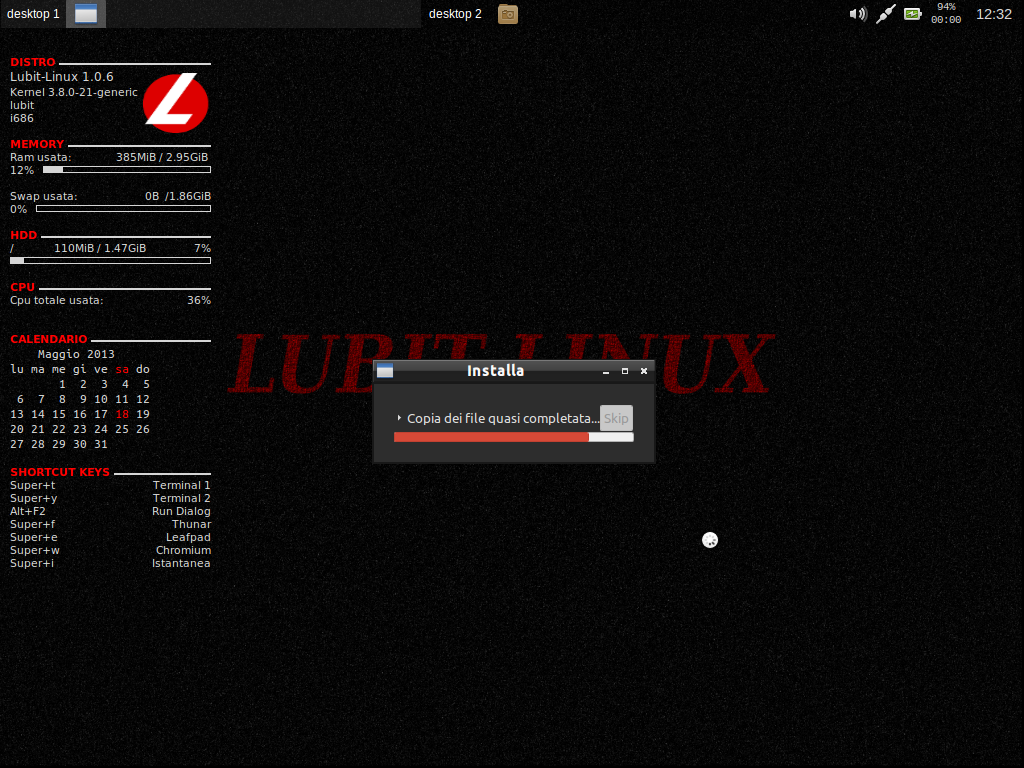1024x768 pixels.
Task: Click the HDD usage bar under /
Action: pos(110,260)
